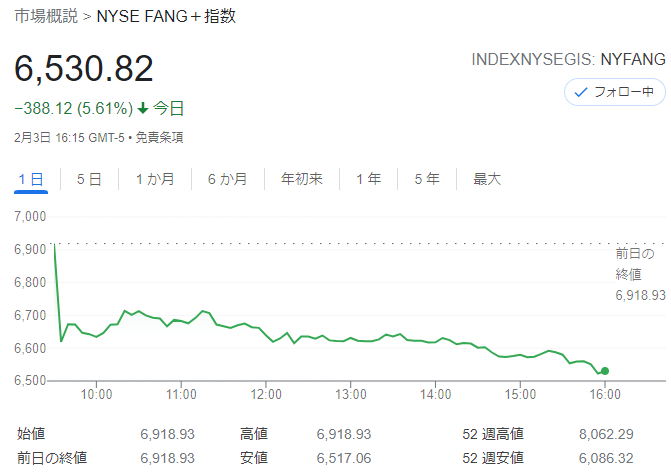Switch to the 6か月 chart range tab
Image resolution: width=671 pixels, height=476 pixels.
[x=228, y=179]
